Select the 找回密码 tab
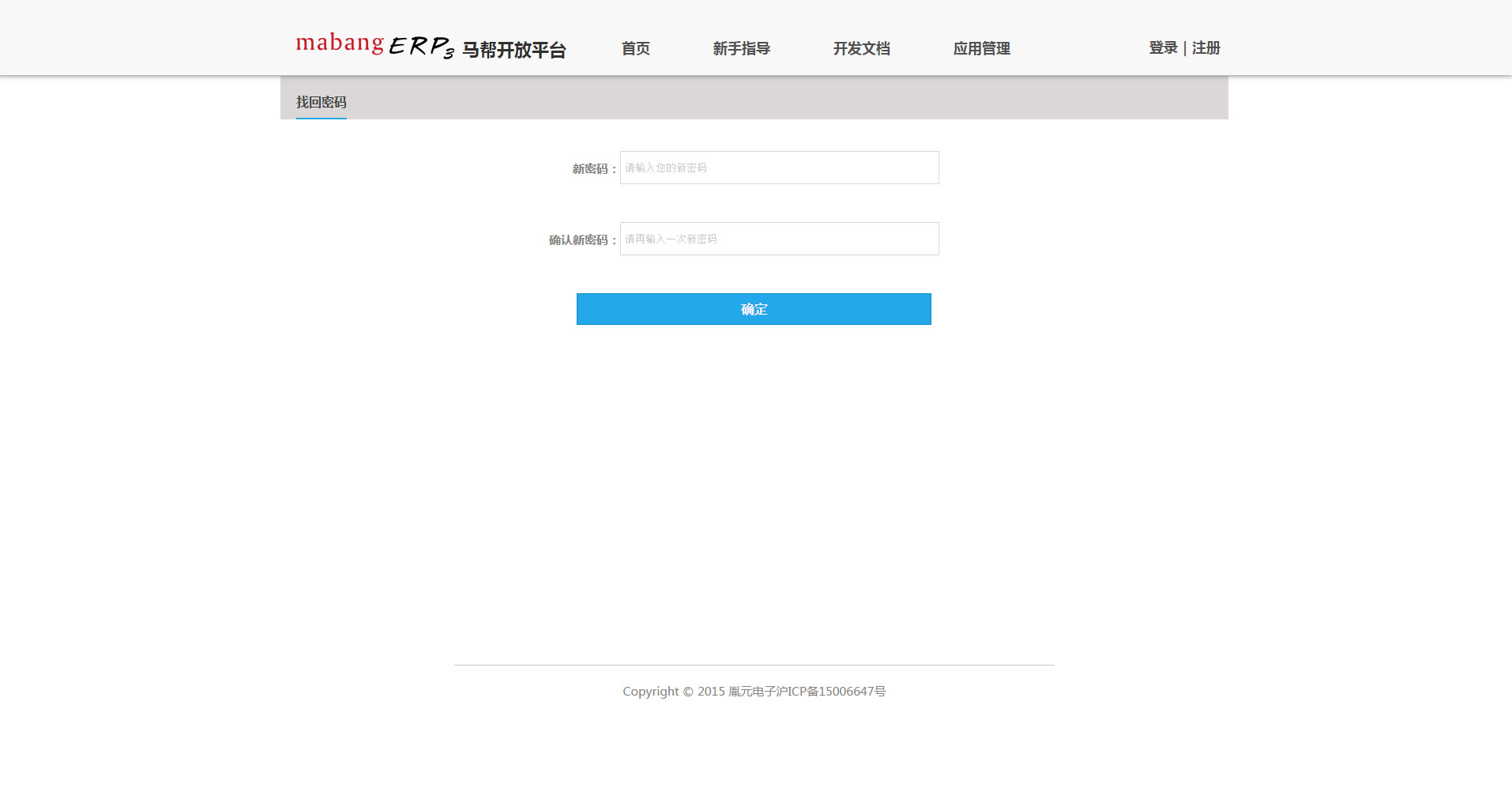1512x811 pixels. tap(321, 102)
